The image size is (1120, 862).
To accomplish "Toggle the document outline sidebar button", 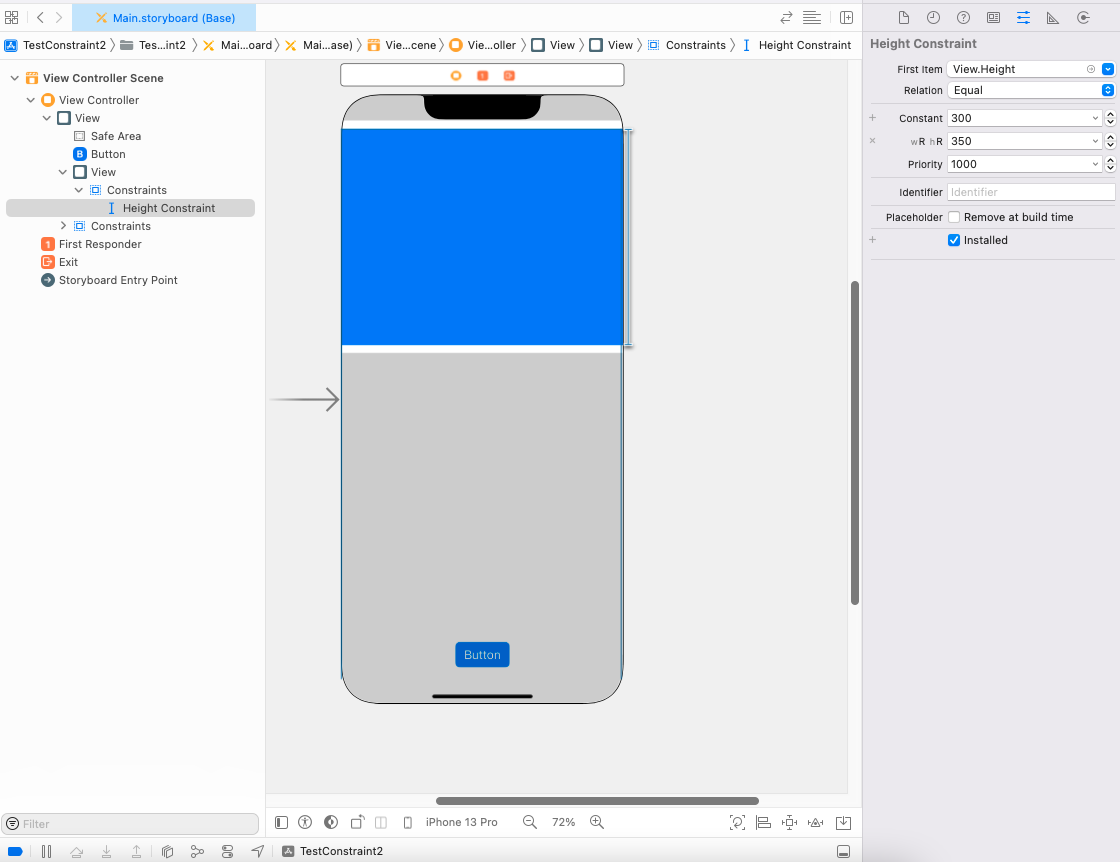I will [x=281, y=822].
